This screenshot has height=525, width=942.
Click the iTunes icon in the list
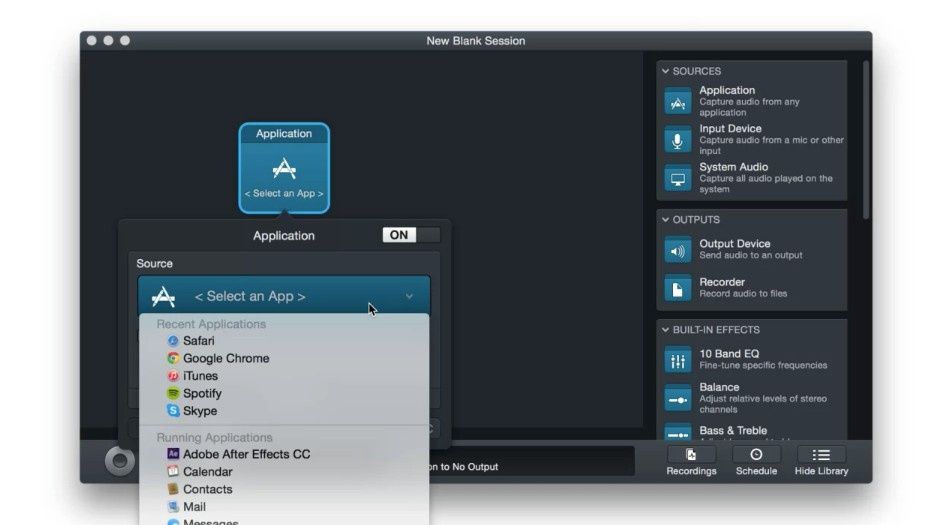(173, 375)
